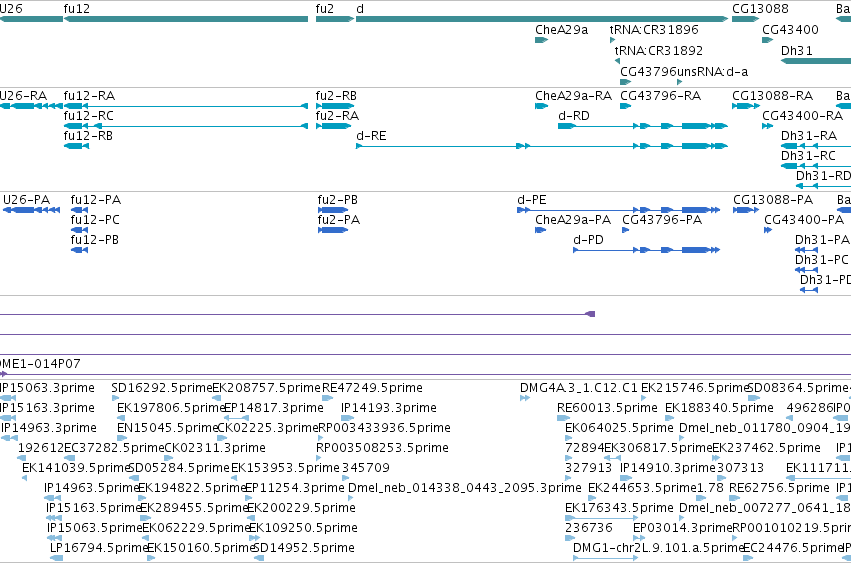The width and height of the screenshot is (851, 563).
Task: Click the CG43400-PA protein label
Action: point(804,220)
